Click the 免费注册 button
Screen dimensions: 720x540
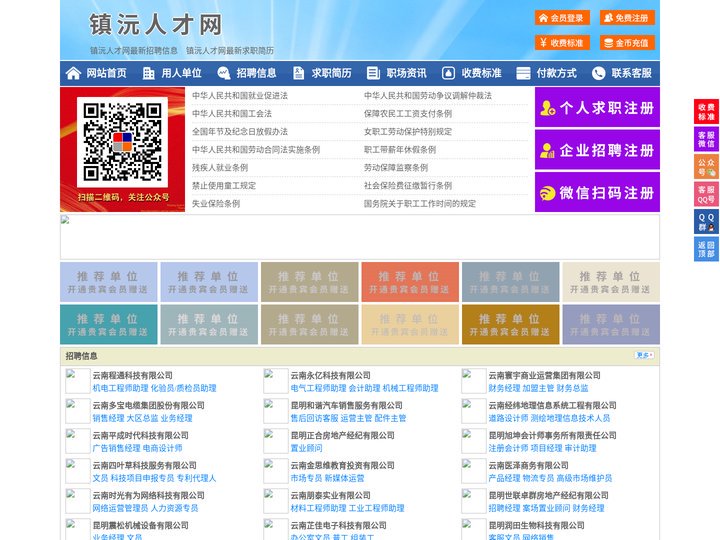point(627,18)
